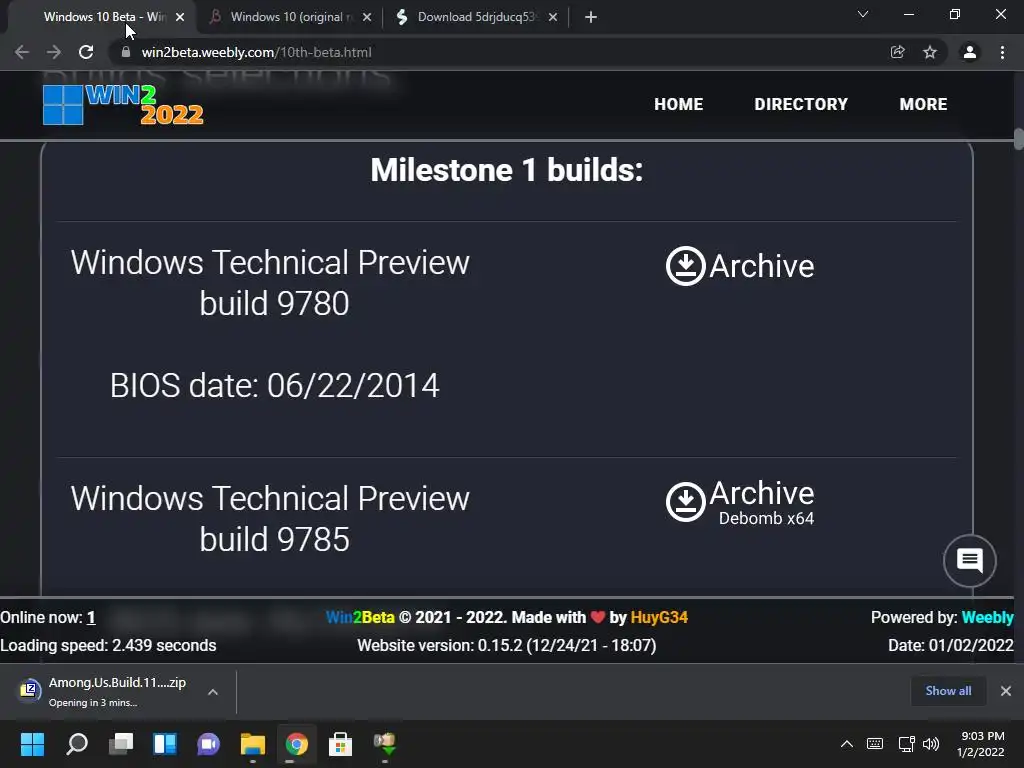Click the padlock site info icon
Image resolution: width=1024 pixels, height=768 pixels.
126,52
